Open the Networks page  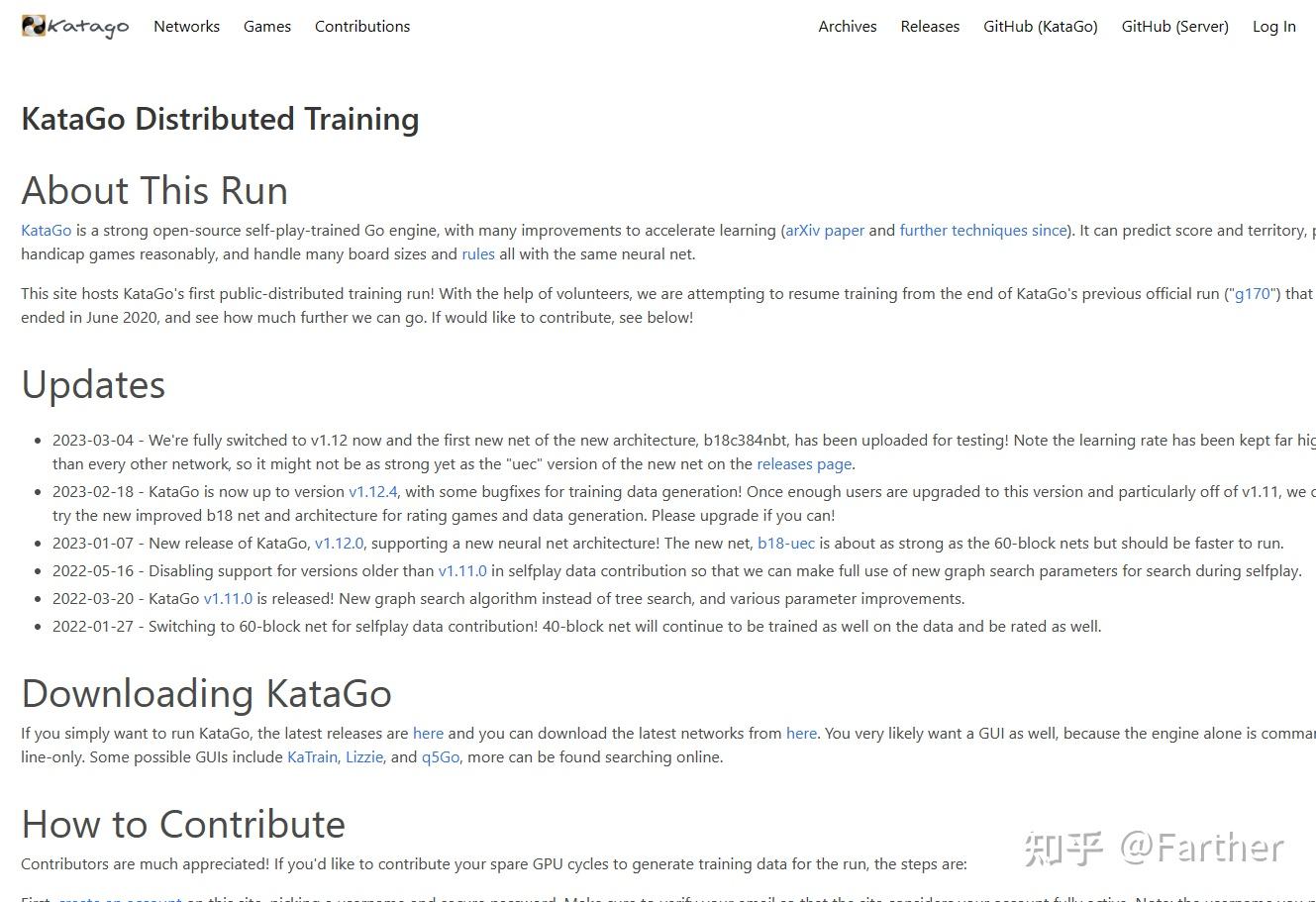[186, 27]
